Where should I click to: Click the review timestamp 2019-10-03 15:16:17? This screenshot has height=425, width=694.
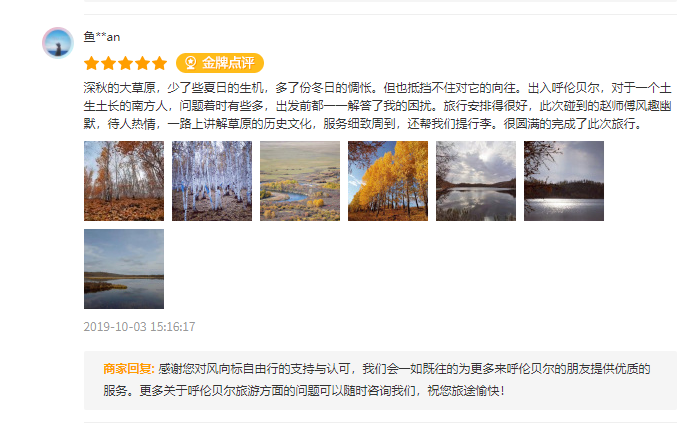point(139,327)
